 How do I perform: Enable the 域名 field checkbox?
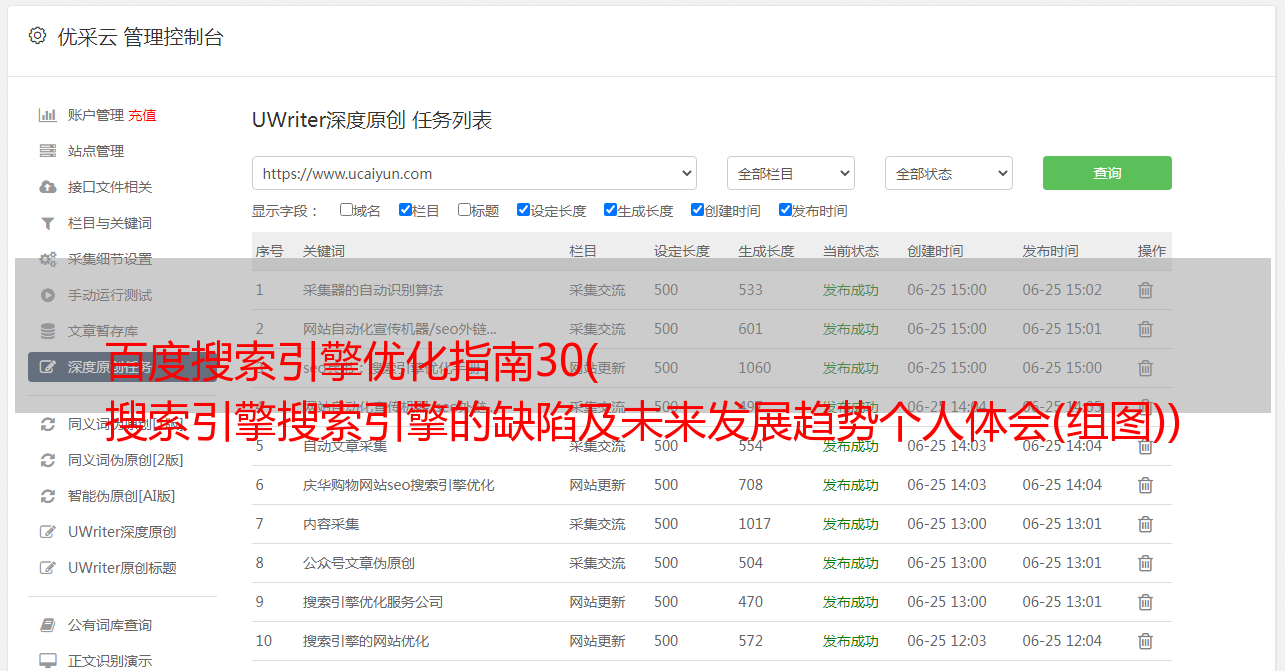(346, 210)
